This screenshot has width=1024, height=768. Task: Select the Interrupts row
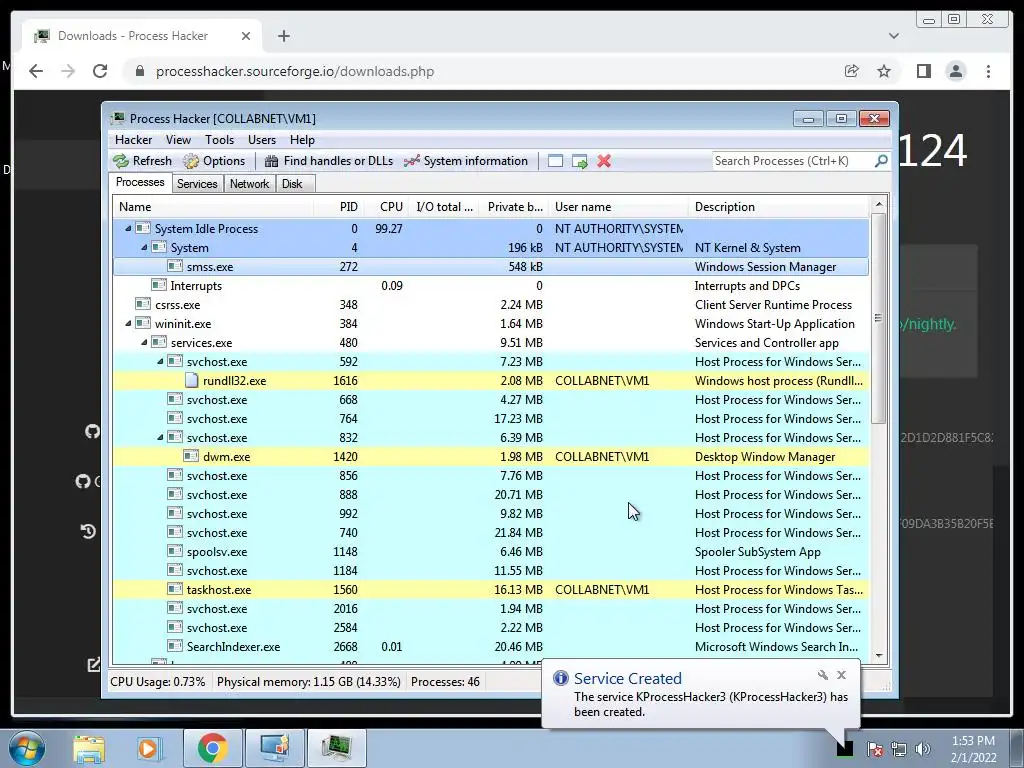coord(490,285)
